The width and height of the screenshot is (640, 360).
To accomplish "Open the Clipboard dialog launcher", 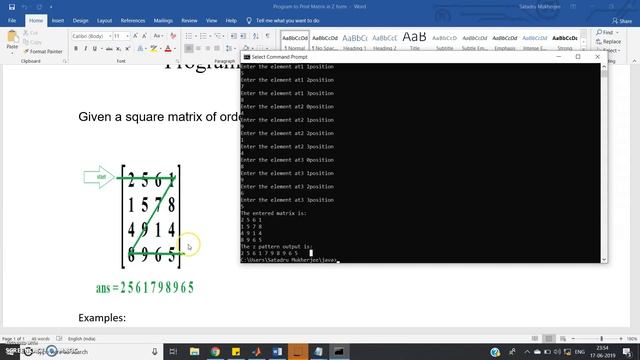I will [64, 61].
